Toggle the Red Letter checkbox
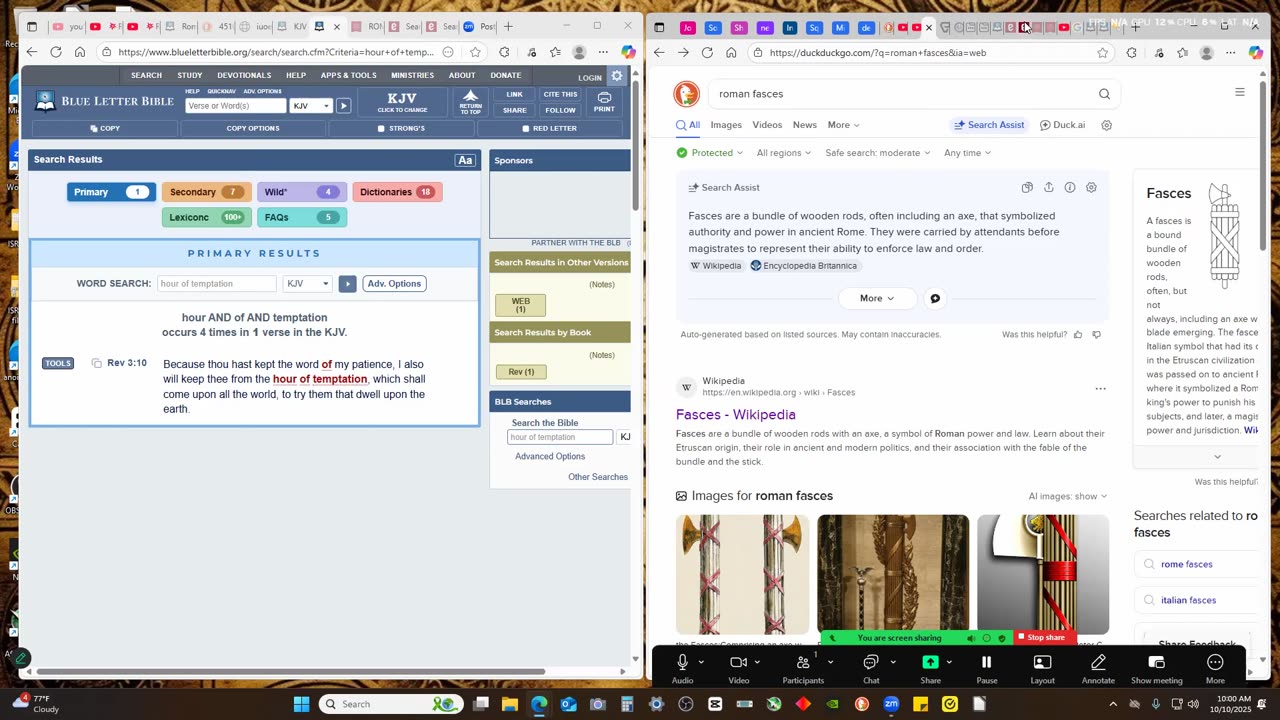Viewport: 1280px width, 720px height. click(x=526, y=129)
